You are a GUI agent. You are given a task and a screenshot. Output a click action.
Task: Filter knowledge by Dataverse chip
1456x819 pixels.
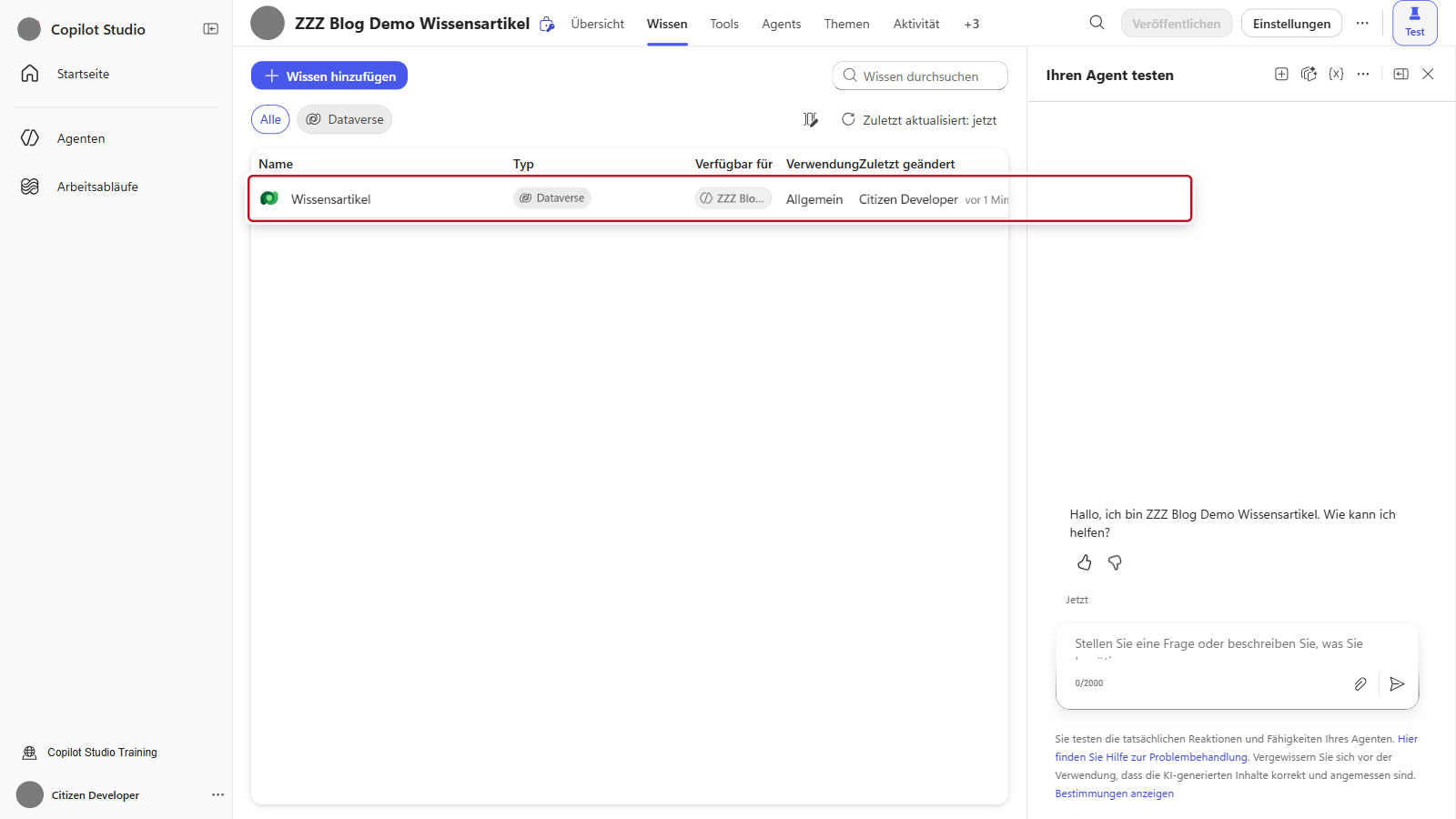pyautogui.click(x=345, y=119)
